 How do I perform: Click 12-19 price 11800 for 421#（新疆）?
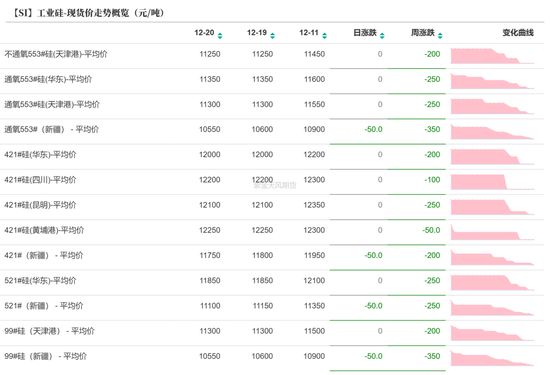pos(262,255)
